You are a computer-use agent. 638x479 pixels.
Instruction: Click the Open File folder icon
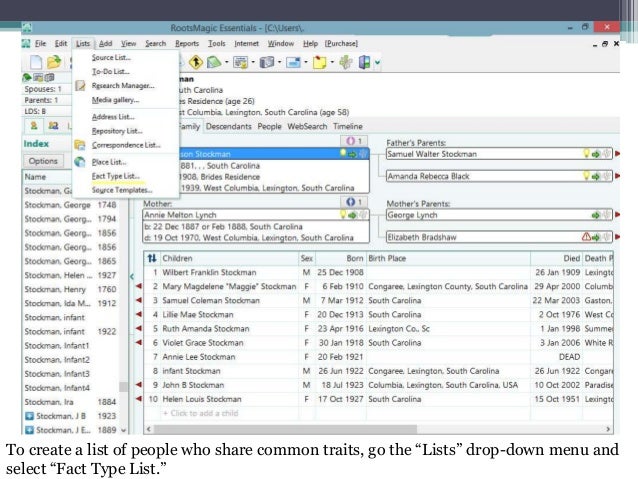tap(54, 62)
